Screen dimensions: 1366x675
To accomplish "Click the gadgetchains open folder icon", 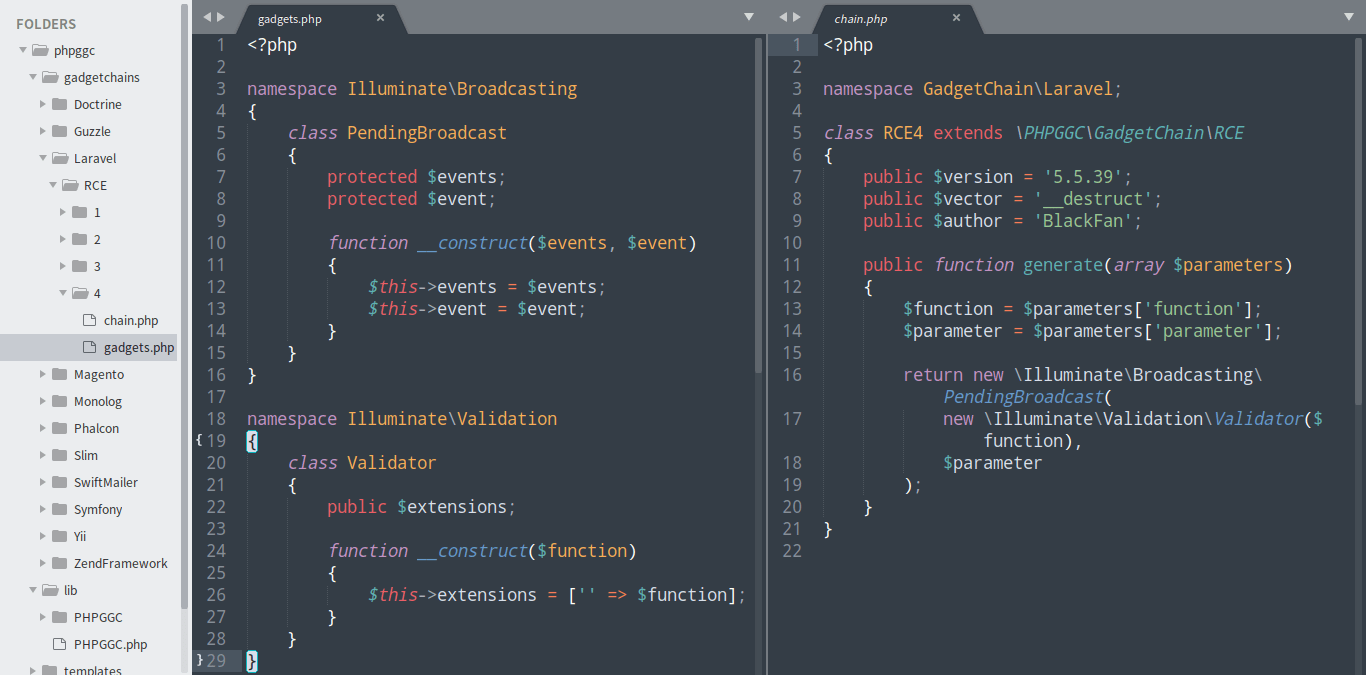I will (x=49, y=77).
